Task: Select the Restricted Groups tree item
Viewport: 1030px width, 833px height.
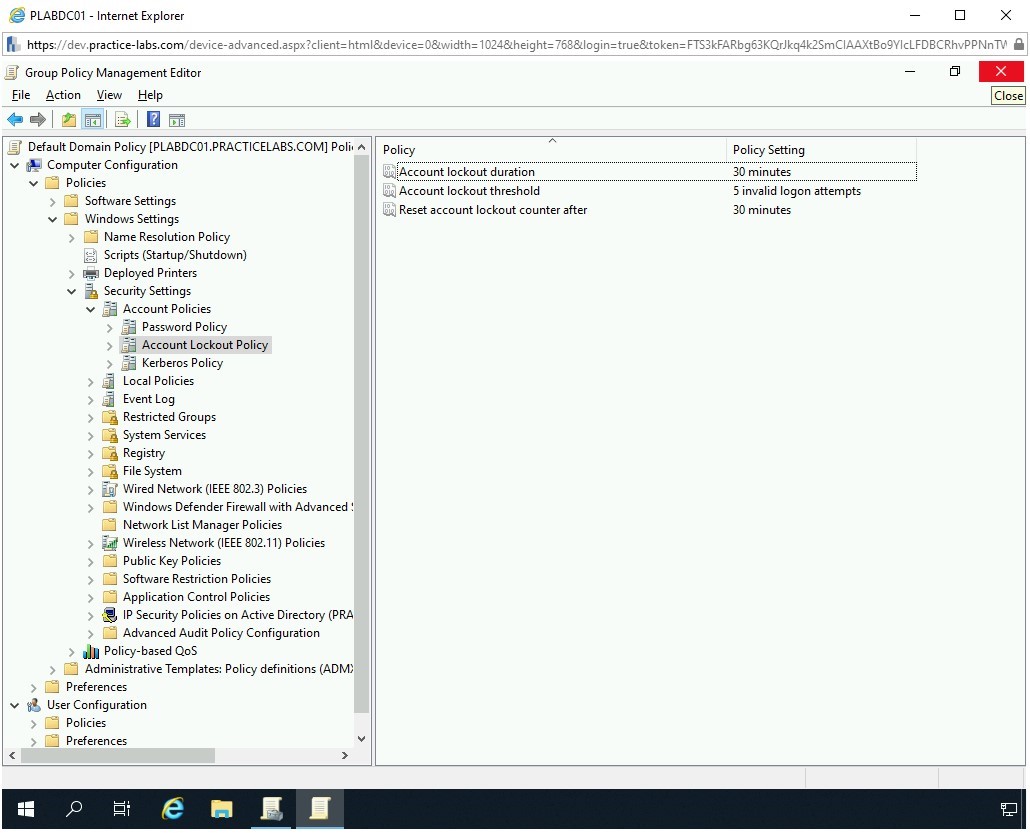Action: tap(169, 417)
